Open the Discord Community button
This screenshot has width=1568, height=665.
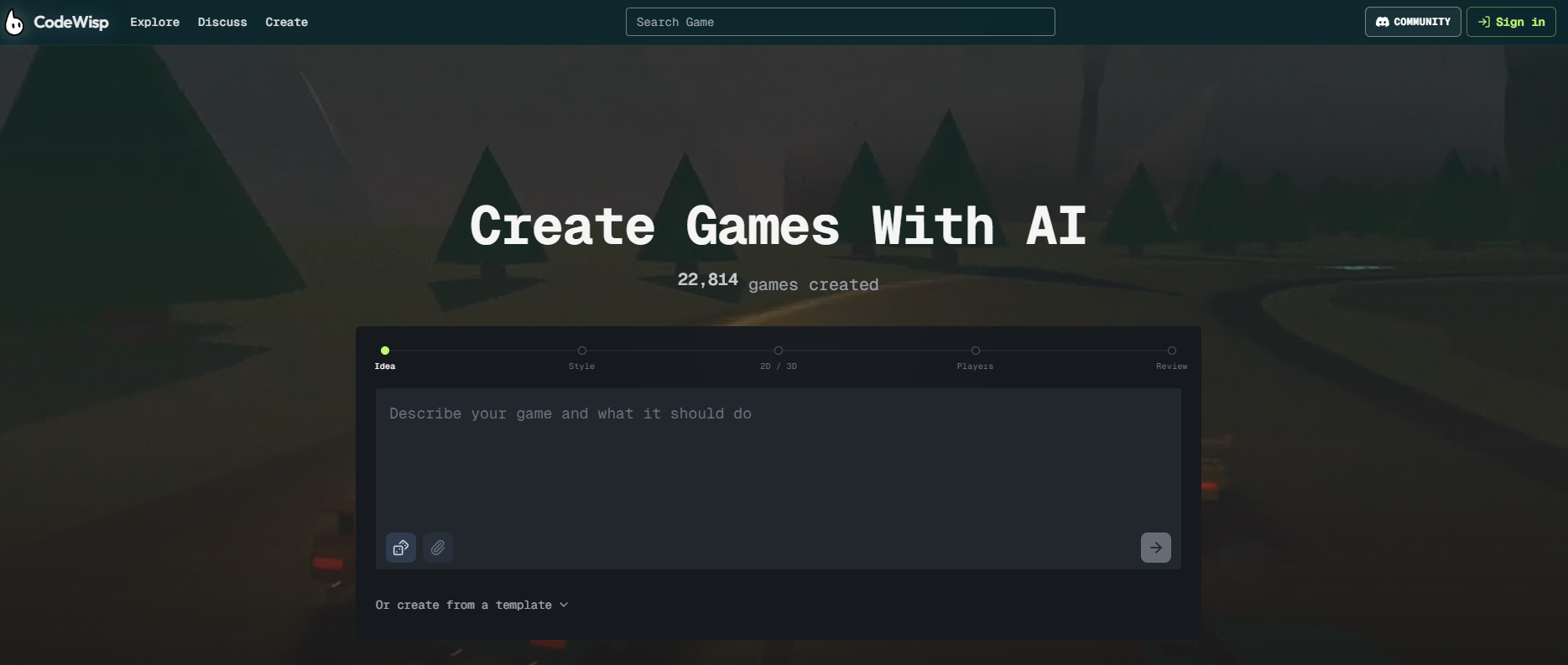pyautogui.click(x=1413, y=22)
